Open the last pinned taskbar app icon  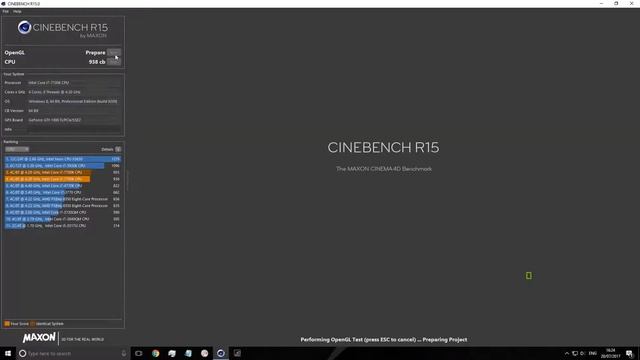pyautogui.click(x=237, y=353)
